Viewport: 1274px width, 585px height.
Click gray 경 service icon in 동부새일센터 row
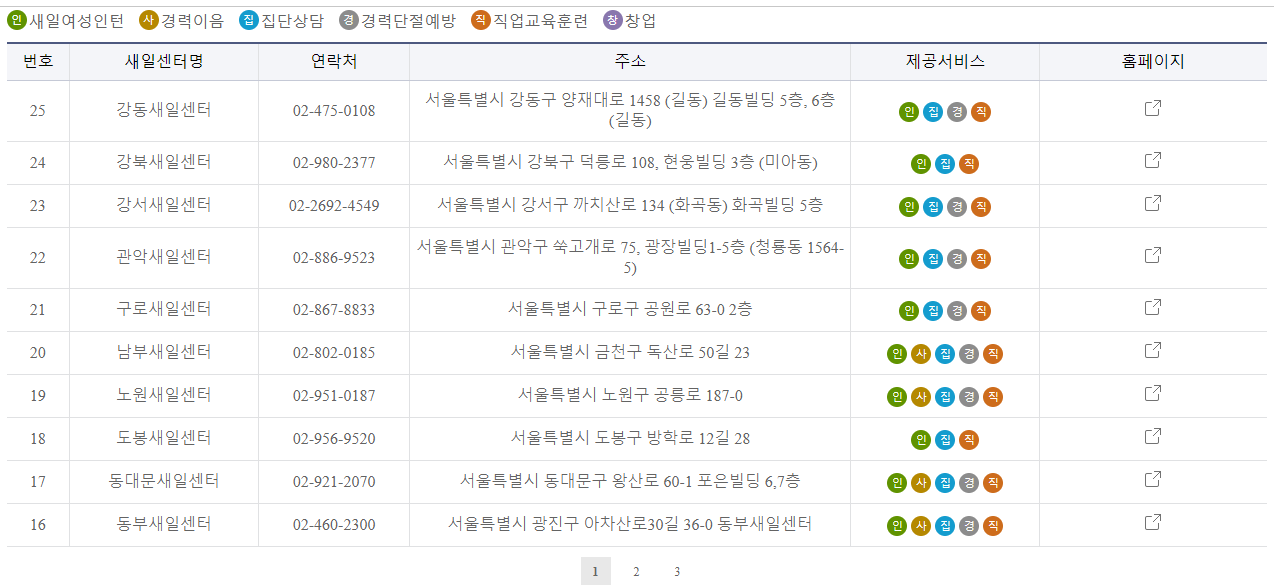click(969, 526)
